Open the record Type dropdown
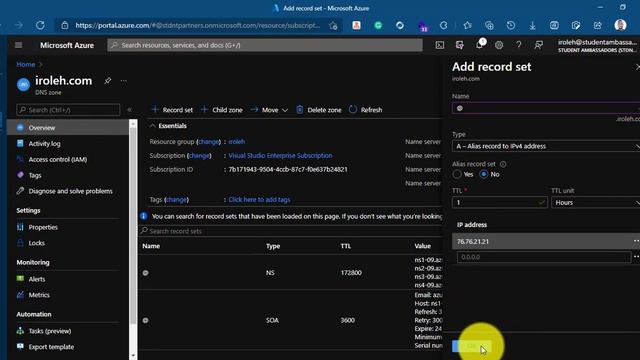The width and height of the screenshot is (640, 360). coord(546,146)
